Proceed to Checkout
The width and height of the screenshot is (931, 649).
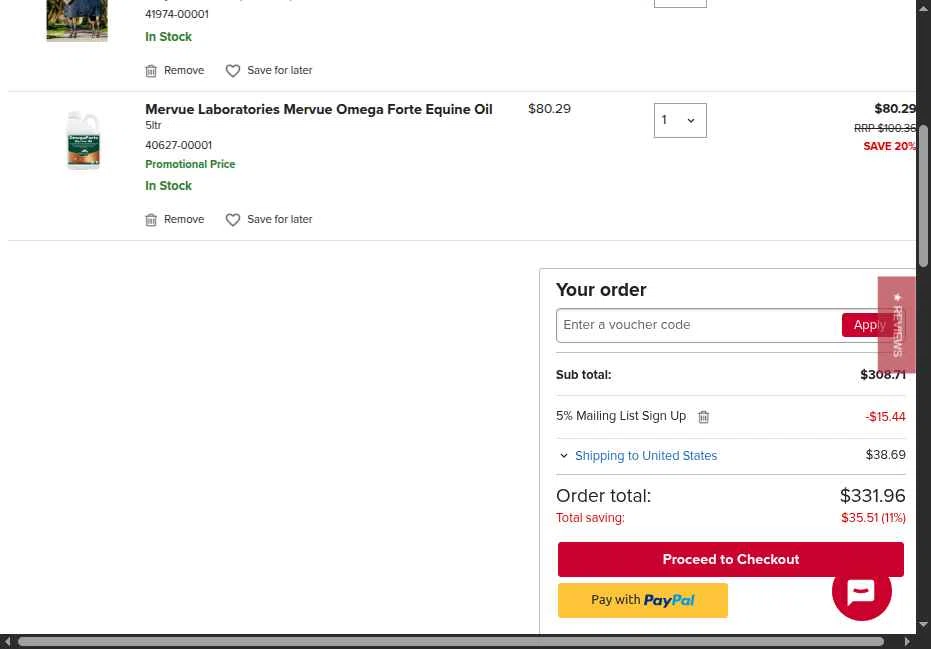tap(731, 559)
